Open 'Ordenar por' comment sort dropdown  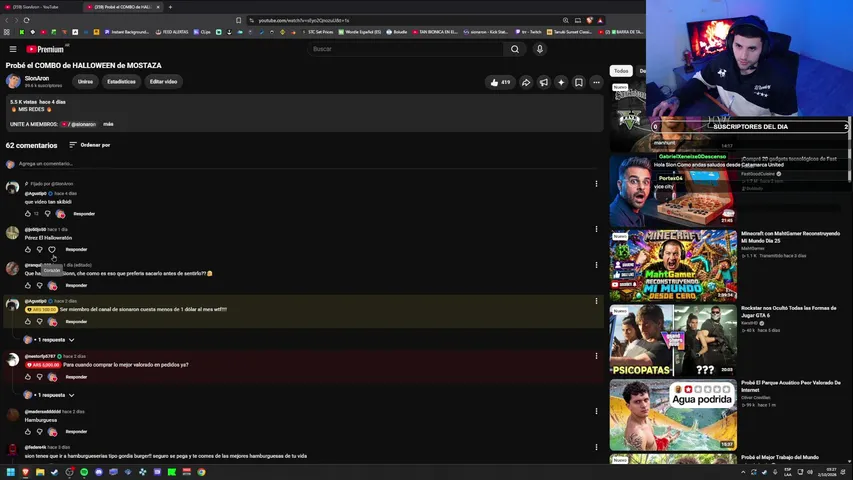pyautogui.click(x=90, y=145)
